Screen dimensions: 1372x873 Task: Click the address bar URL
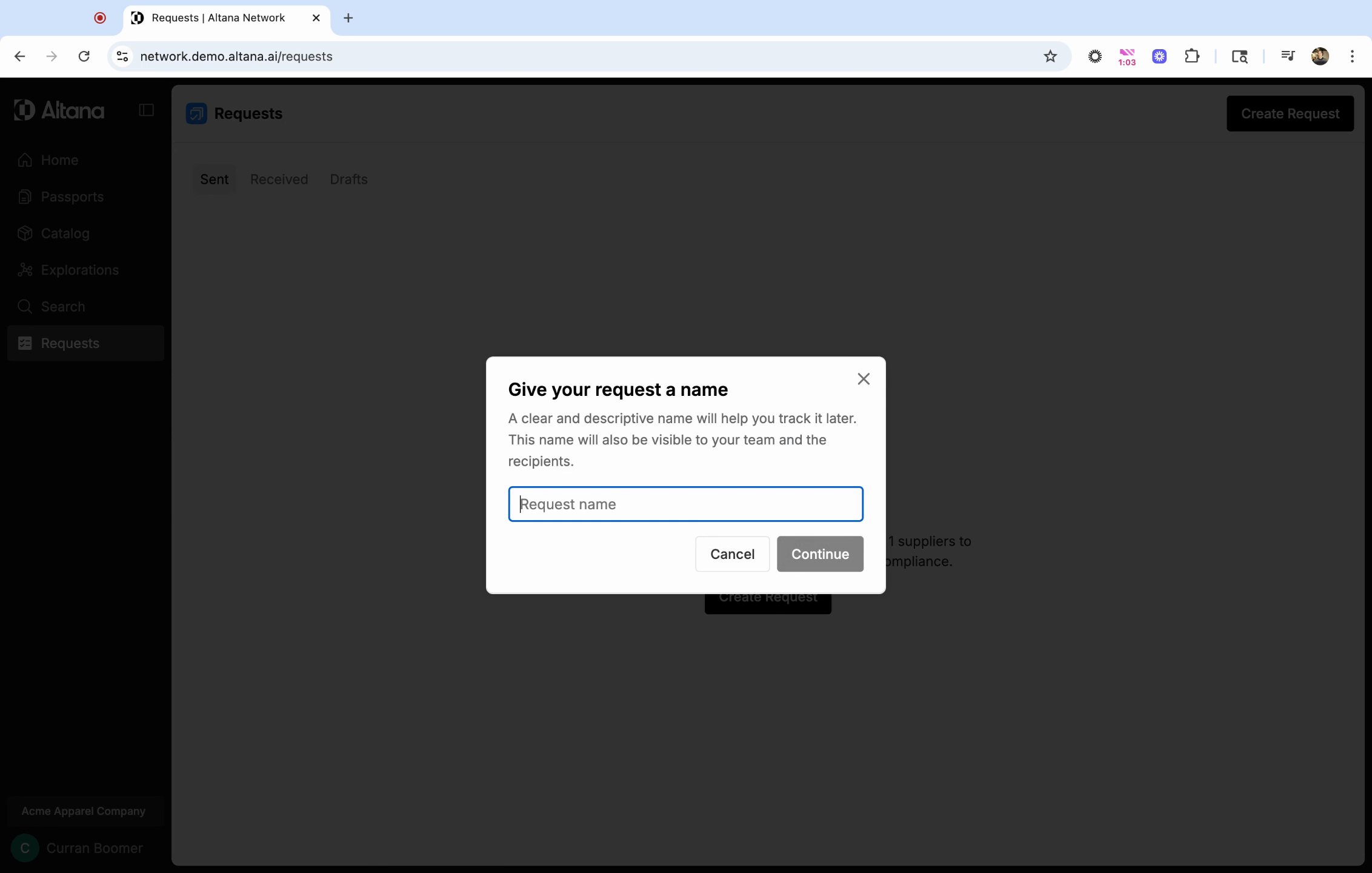tap(236, 56)
